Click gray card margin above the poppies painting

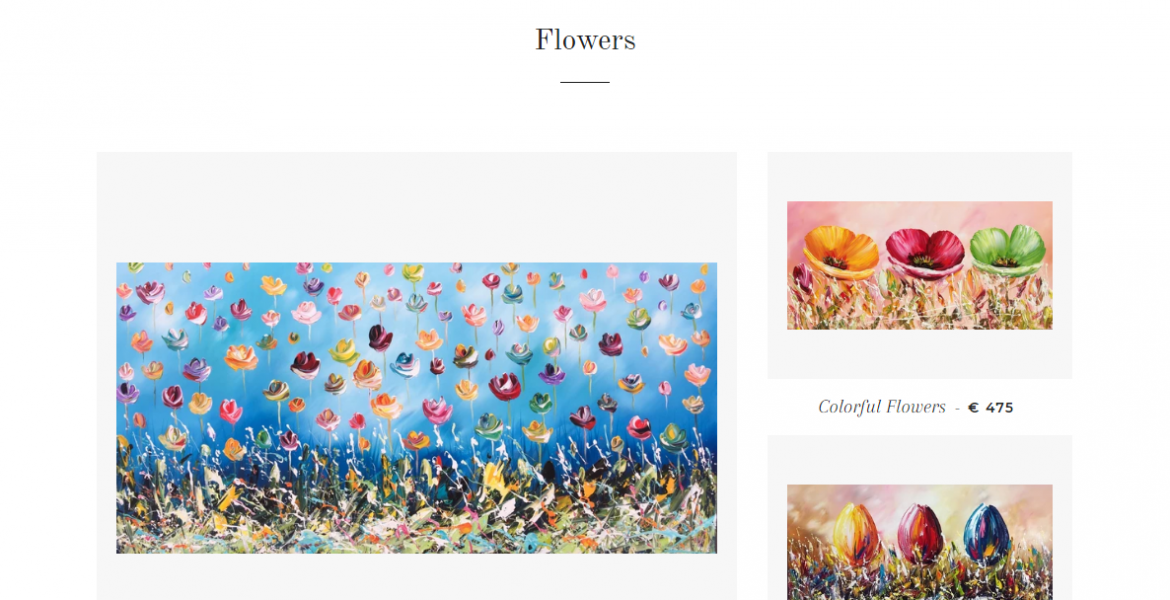pyautogui.click(x=919, y=176)
